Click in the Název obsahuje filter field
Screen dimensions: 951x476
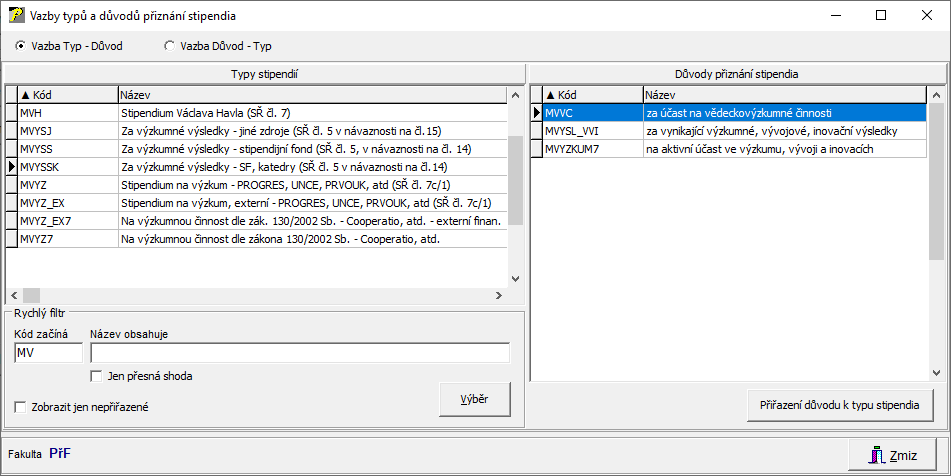(x=299, y=352)
